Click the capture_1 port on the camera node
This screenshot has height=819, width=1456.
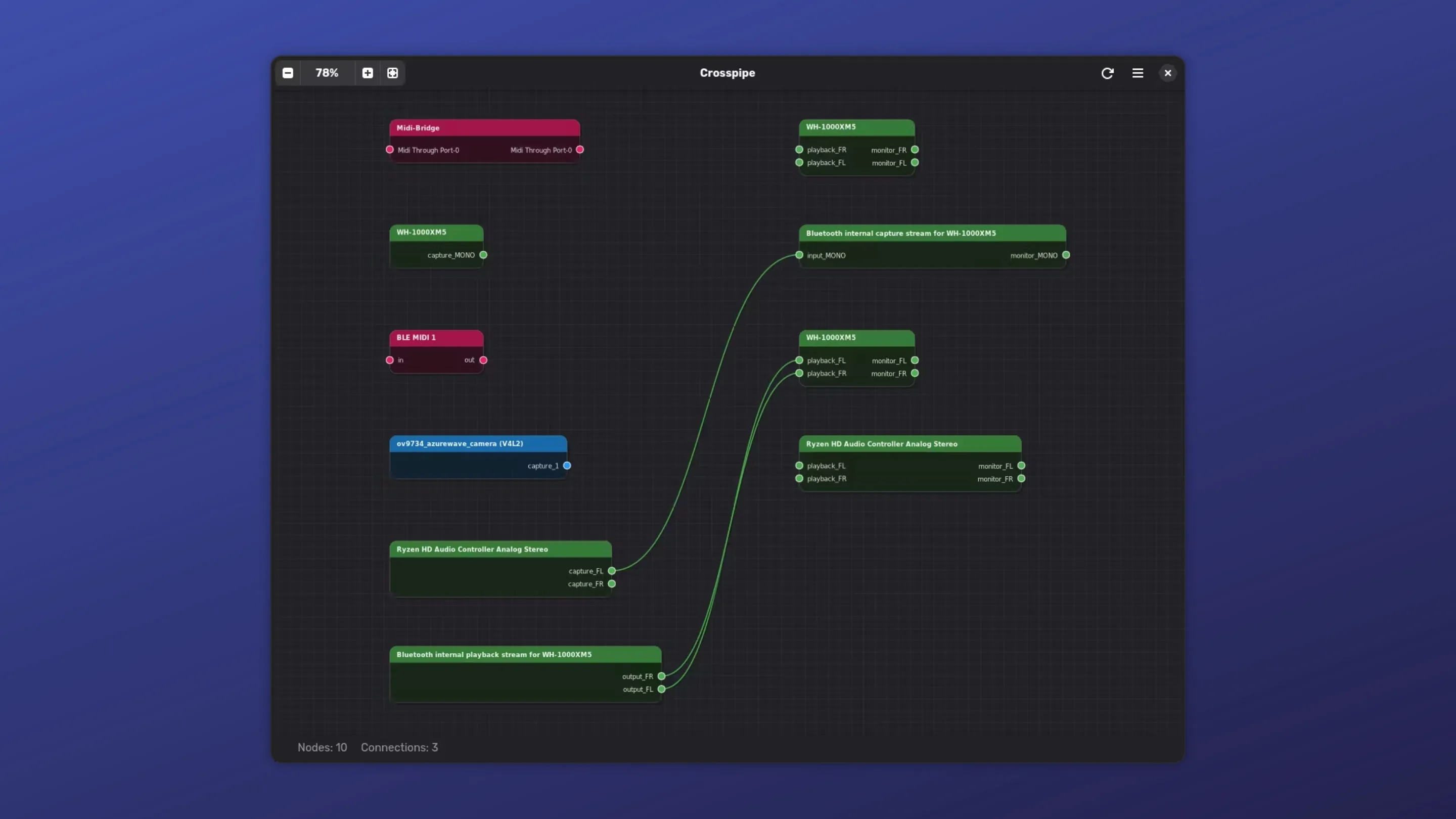click(567, 465)
